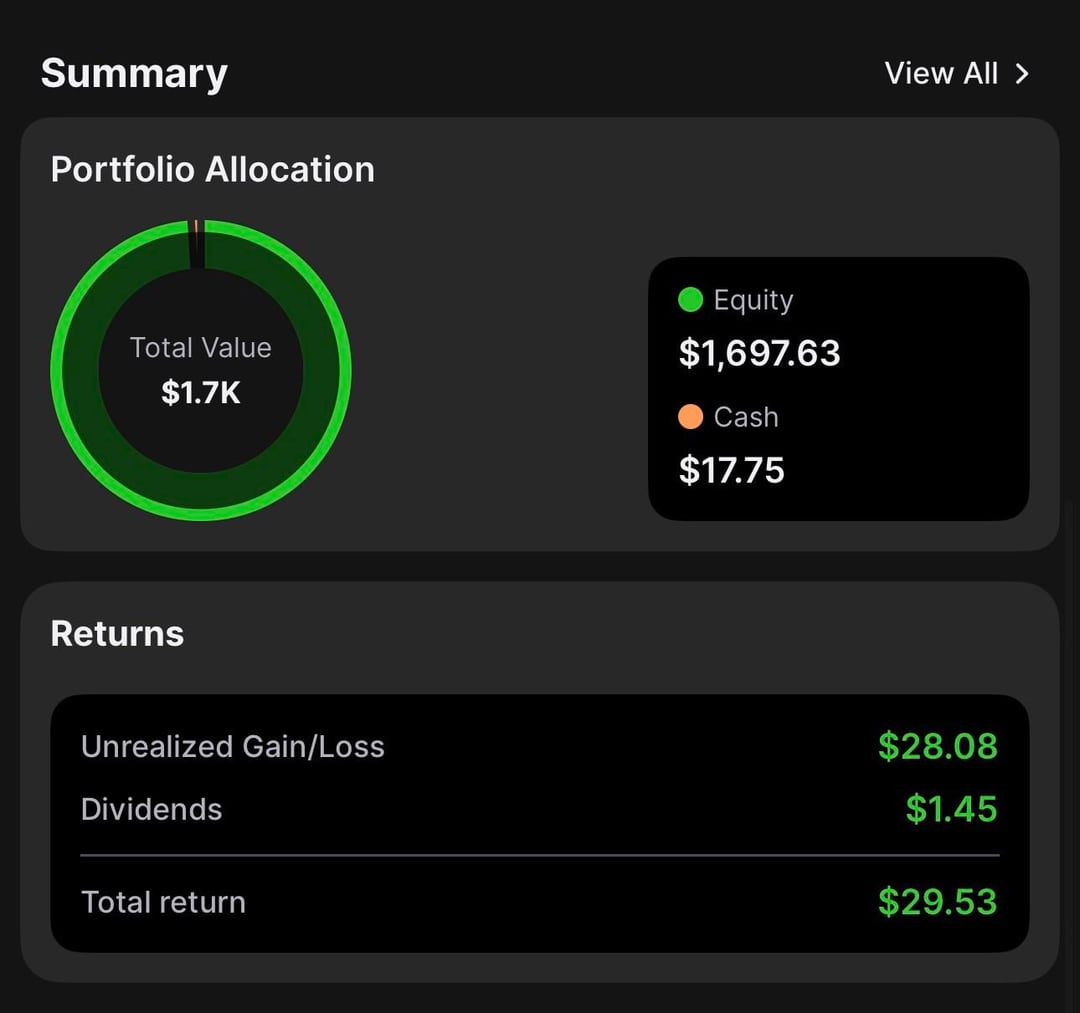Click the Cash label in the legend
1080x1013 pixels.
tap(746, 417)
